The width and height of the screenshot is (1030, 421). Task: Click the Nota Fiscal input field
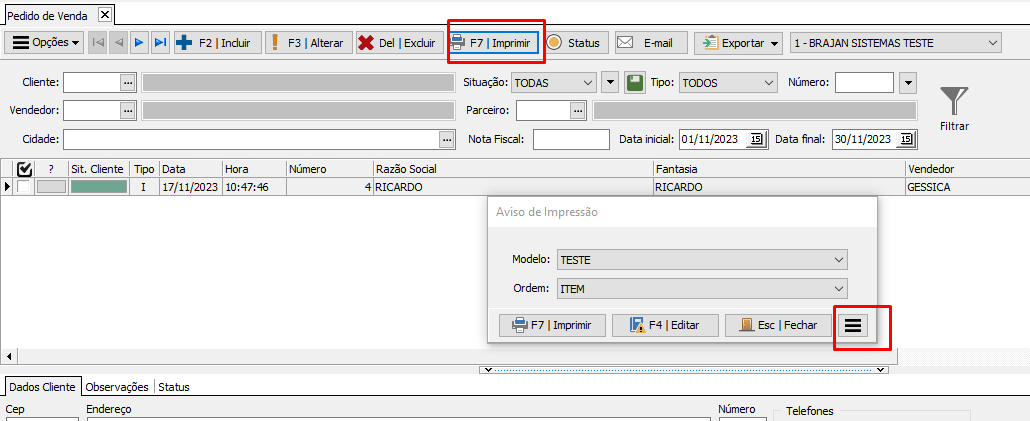(571, 139)
